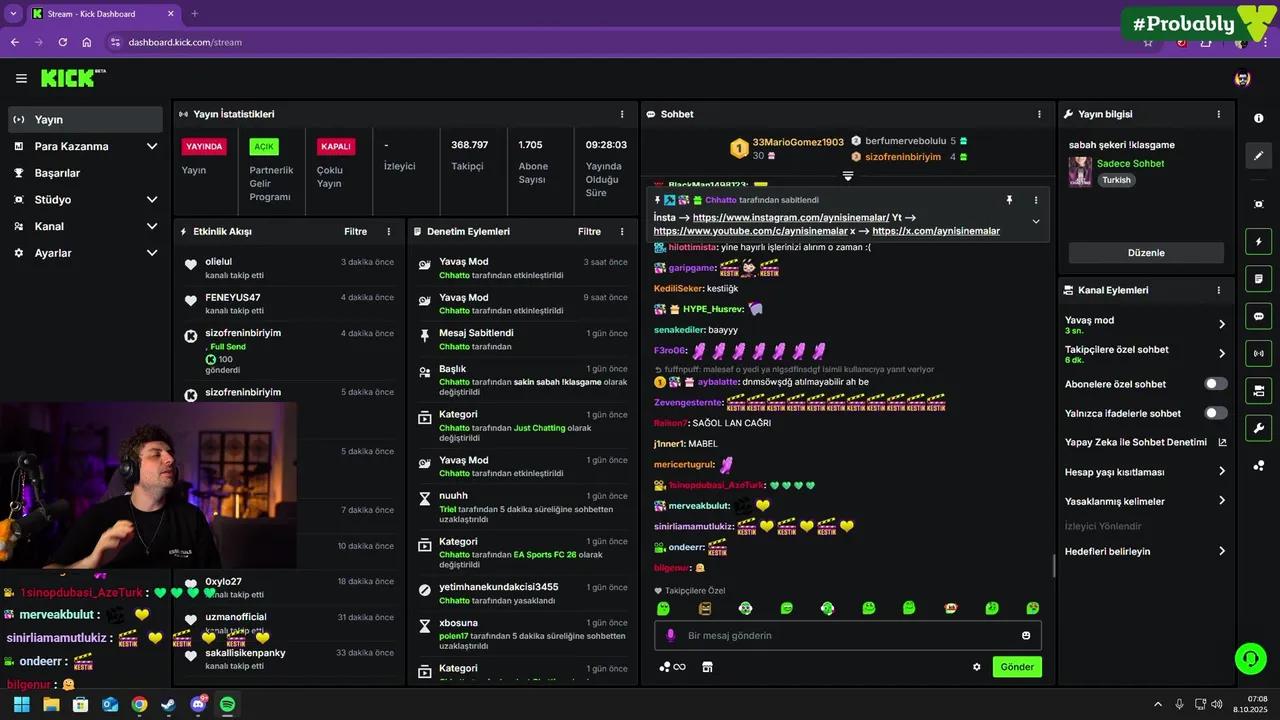1280x720 pixels.
Task: Open Yapay Zeka ile Sohbet Denetimi
Action: click(x=1145, y=442)
